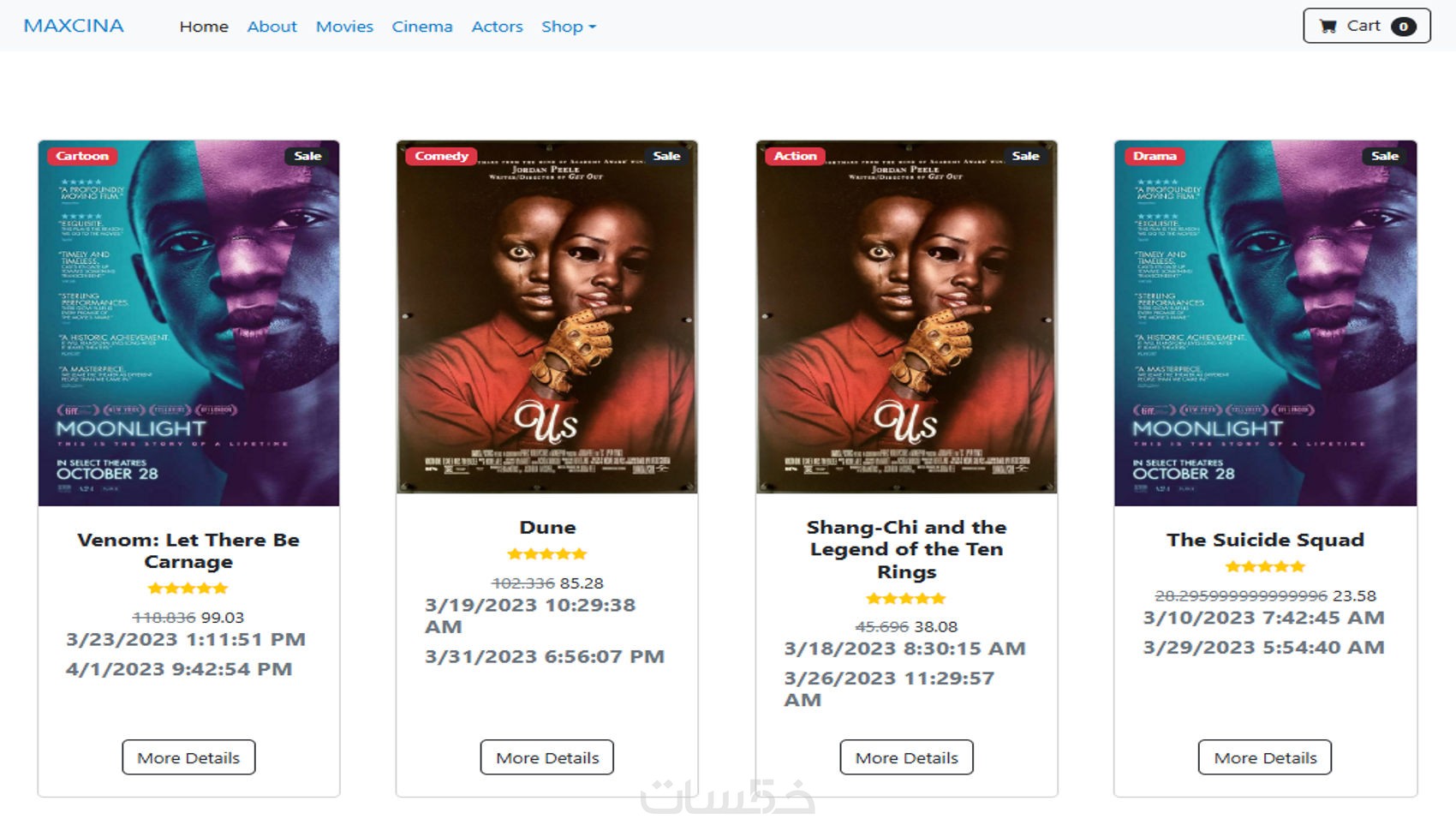Open the Home nav link
Screen dimensions: 1456x831
(204, 27)
